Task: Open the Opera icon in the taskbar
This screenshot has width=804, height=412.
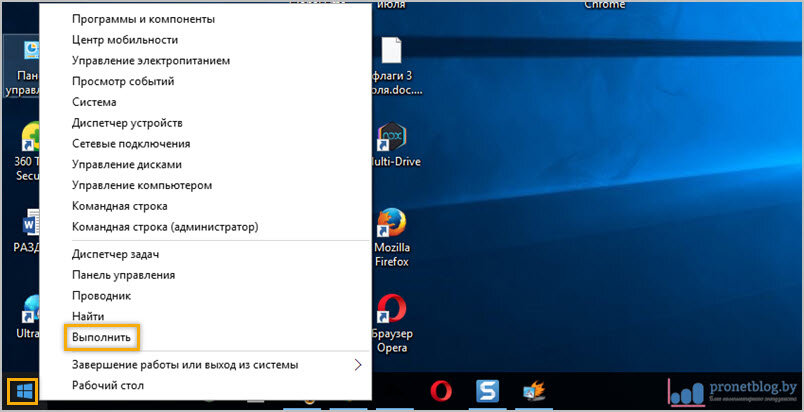Action: click(x=440, y=392)
